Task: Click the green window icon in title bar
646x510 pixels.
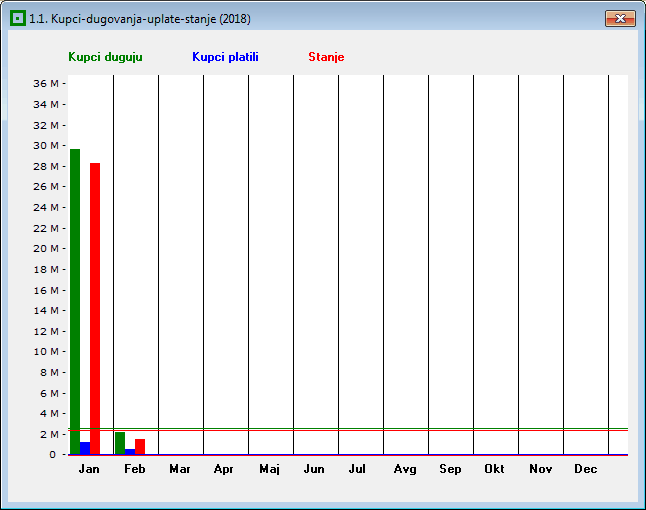Action: [x=18, y=19]
